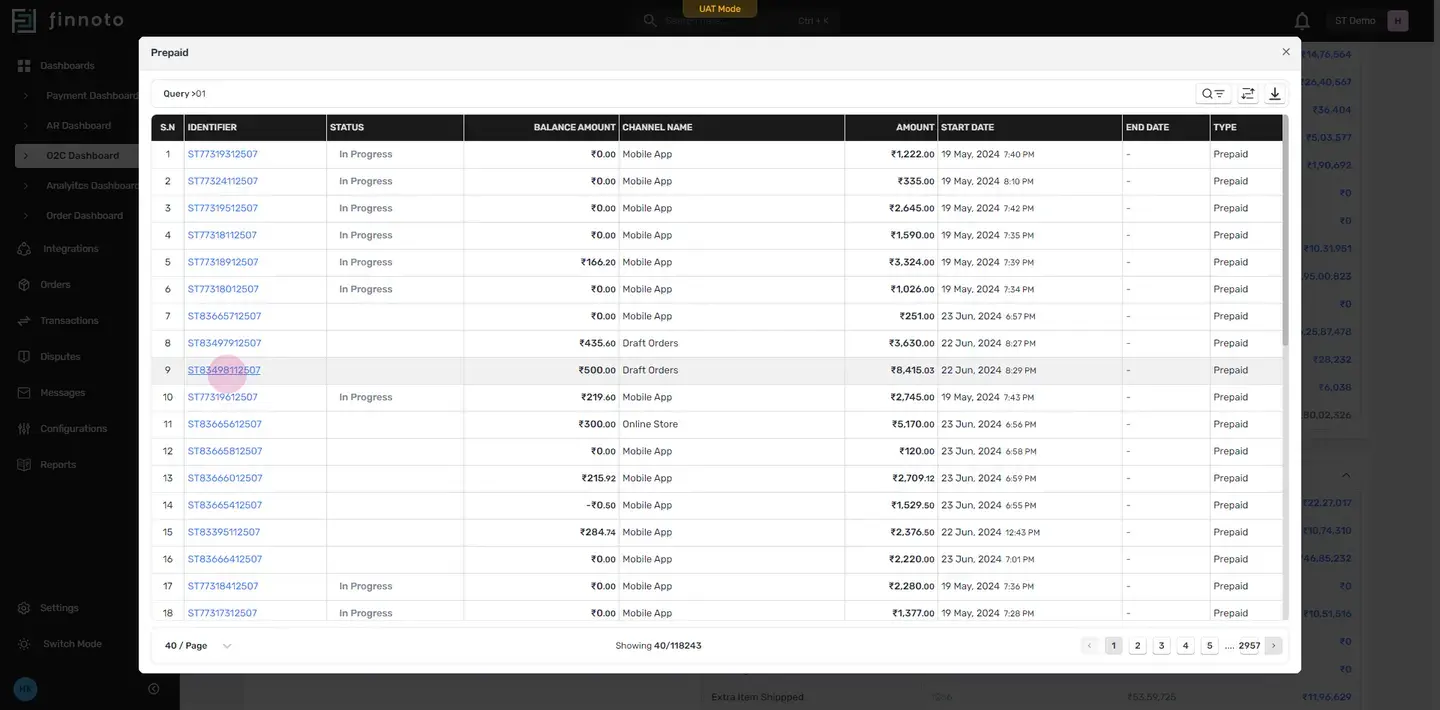Click the Reports book icon

(24, 465)
